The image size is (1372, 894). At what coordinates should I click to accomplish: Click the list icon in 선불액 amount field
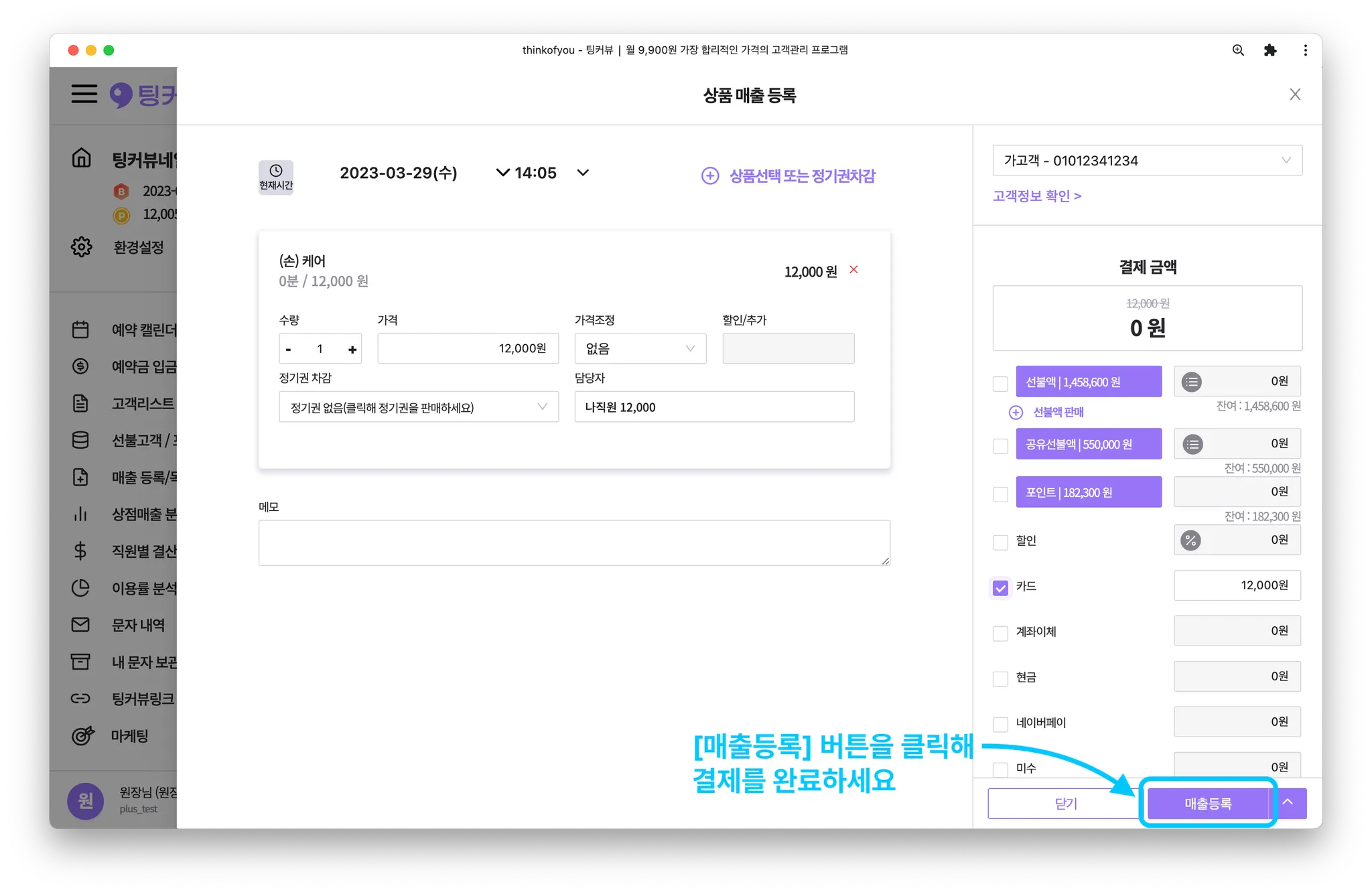[x=1191, y=382]
